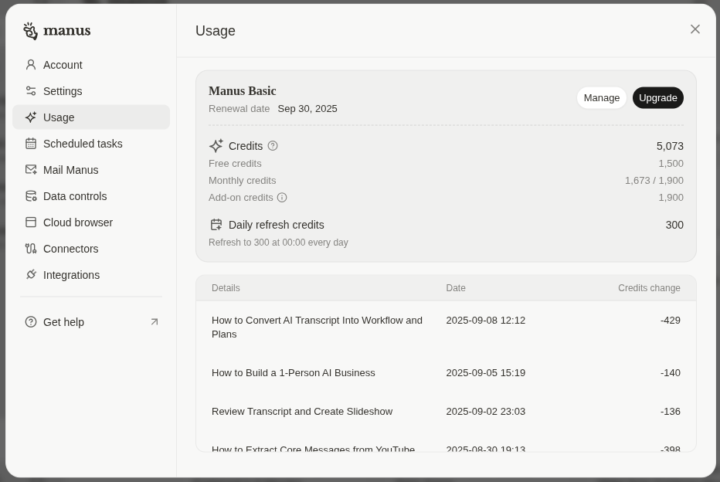Open the Get help link

(x=91, y=322)
